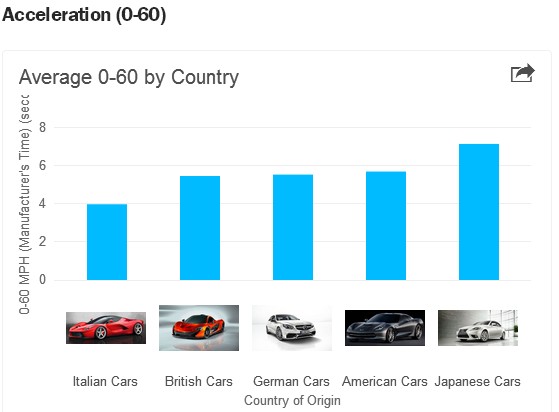Click the Italian Cars label
Screen dimensions: 559x412
(105, 381)
